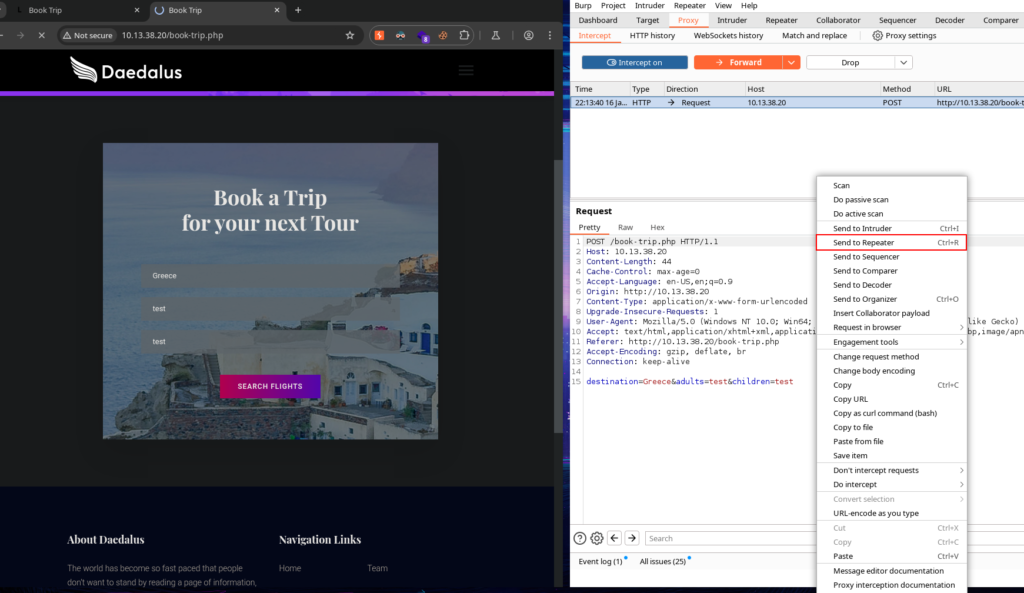Stop page loading with the X button
Viewport: 1024px width, 593px height.
point(42,35)
